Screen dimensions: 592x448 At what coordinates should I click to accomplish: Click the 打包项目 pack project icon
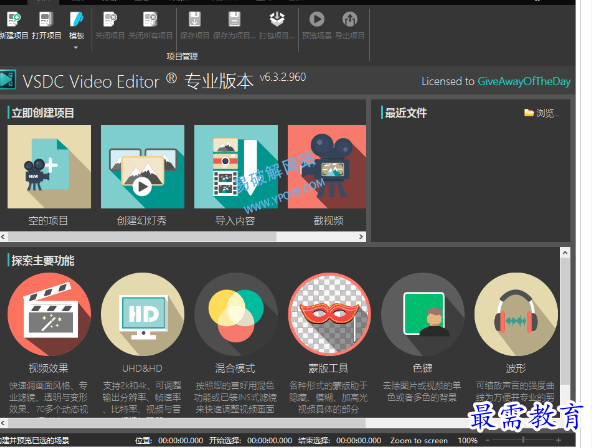coord(277,20)
